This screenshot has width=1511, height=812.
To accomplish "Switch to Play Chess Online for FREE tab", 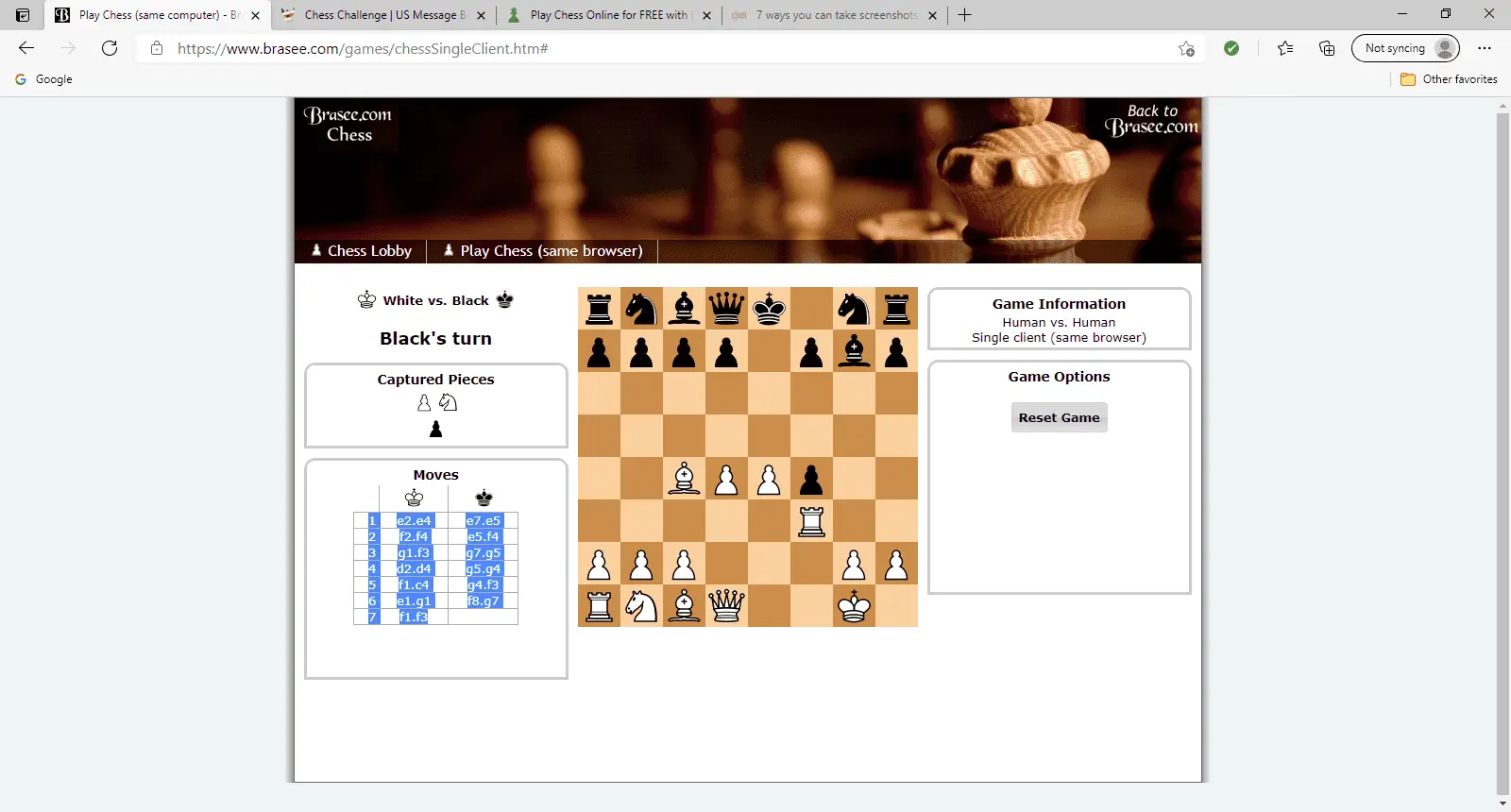I will (609, 15).
